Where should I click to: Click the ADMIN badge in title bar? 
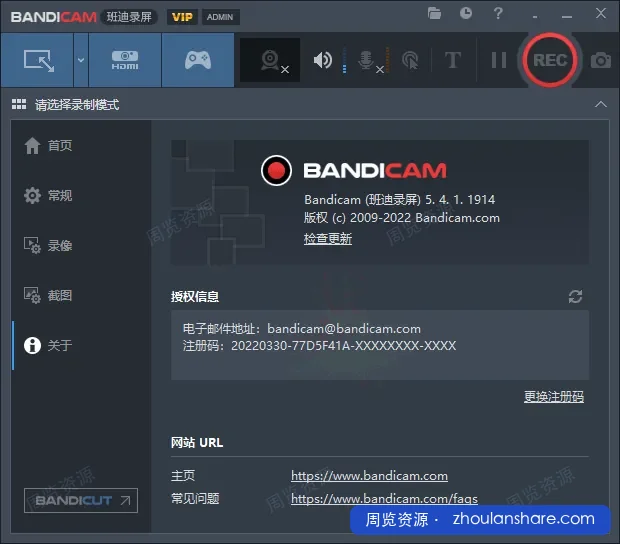[x=220, y=17]
